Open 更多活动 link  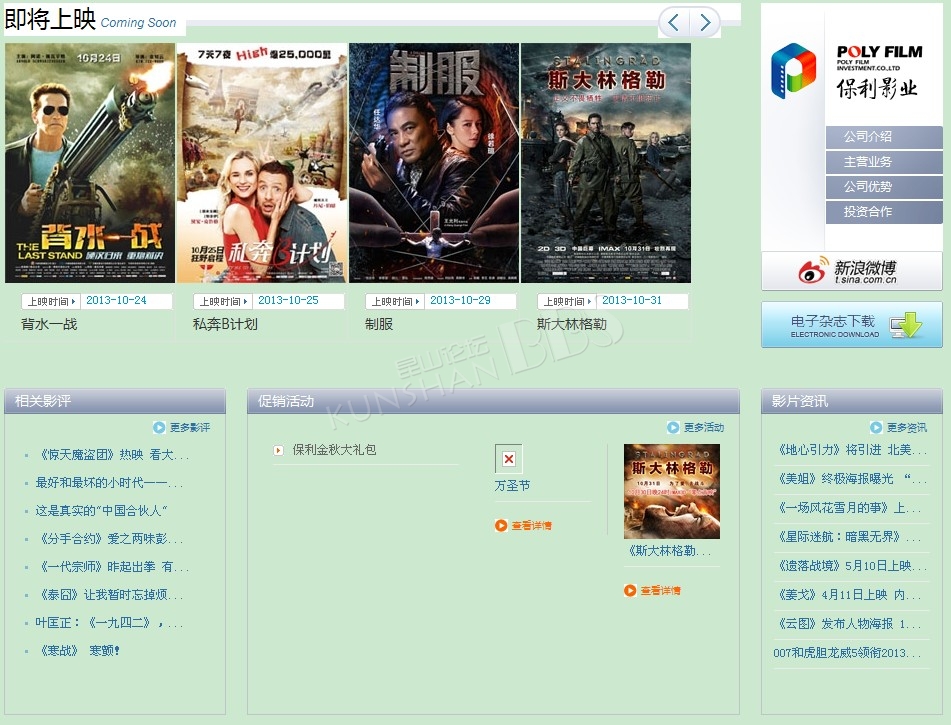[x=704, y=428]
